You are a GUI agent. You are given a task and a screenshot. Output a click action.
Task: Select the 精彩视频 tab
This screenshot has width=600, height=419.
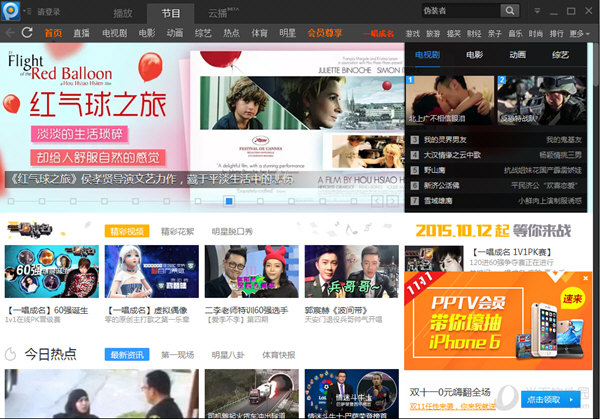tap(127, 231)
